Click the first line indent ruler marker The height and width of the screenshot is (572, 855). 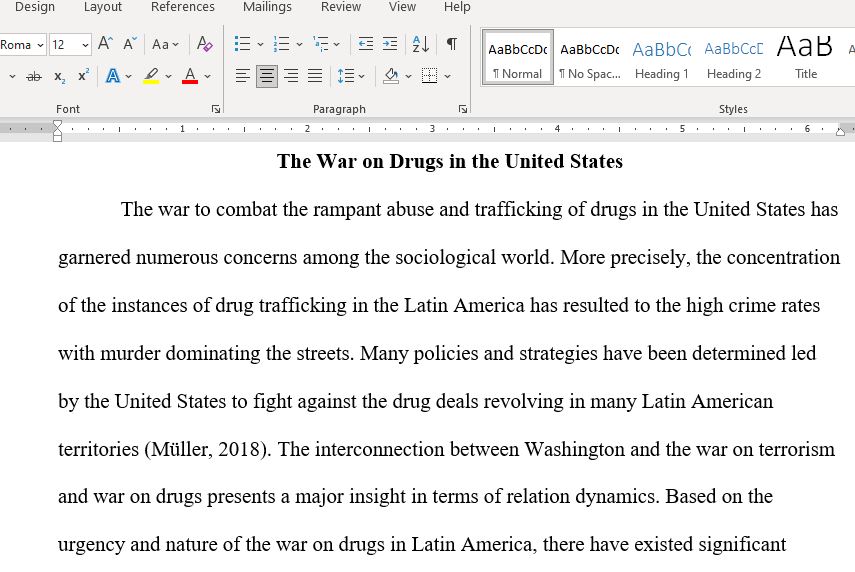pos(57,125)
